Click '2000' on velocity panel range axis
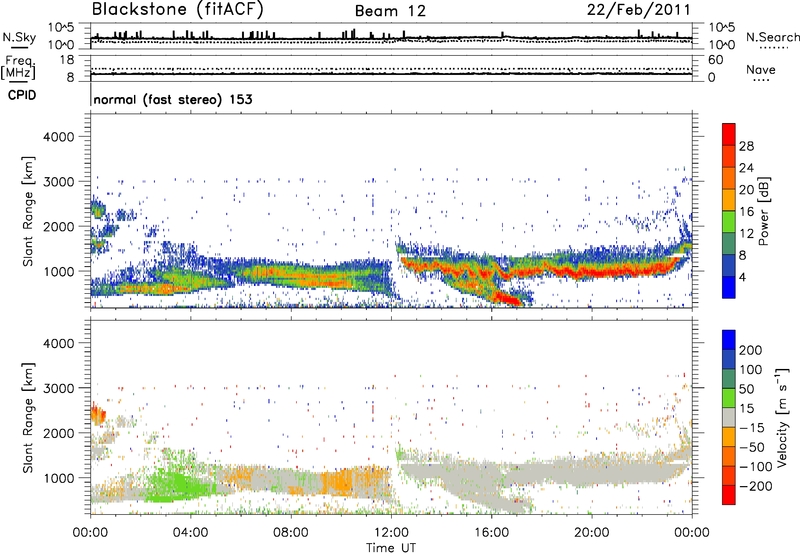The image size is (800, 554). 59,433
